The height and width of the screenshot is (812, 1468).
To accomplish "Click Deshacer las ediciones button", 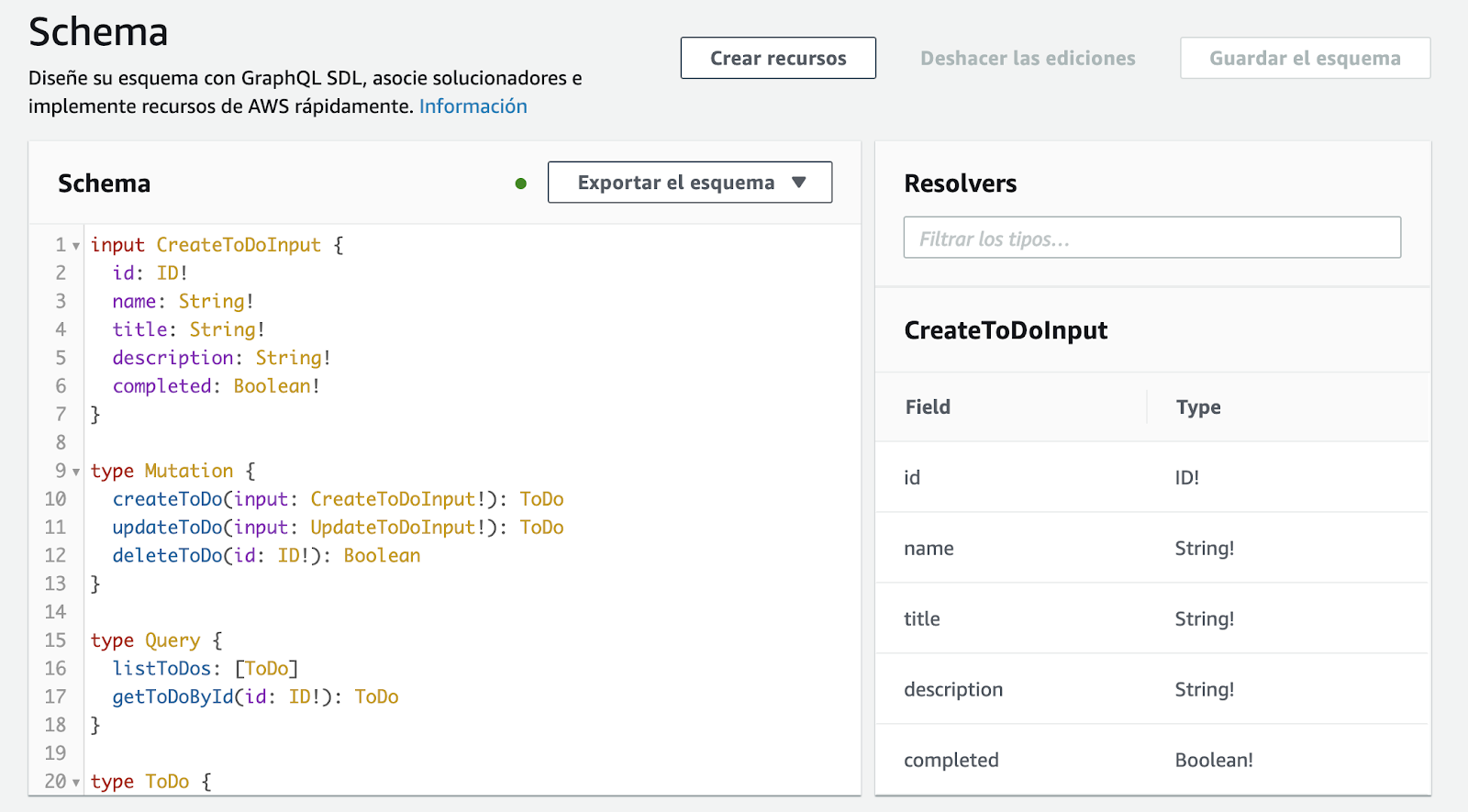I will [1028, 58].
